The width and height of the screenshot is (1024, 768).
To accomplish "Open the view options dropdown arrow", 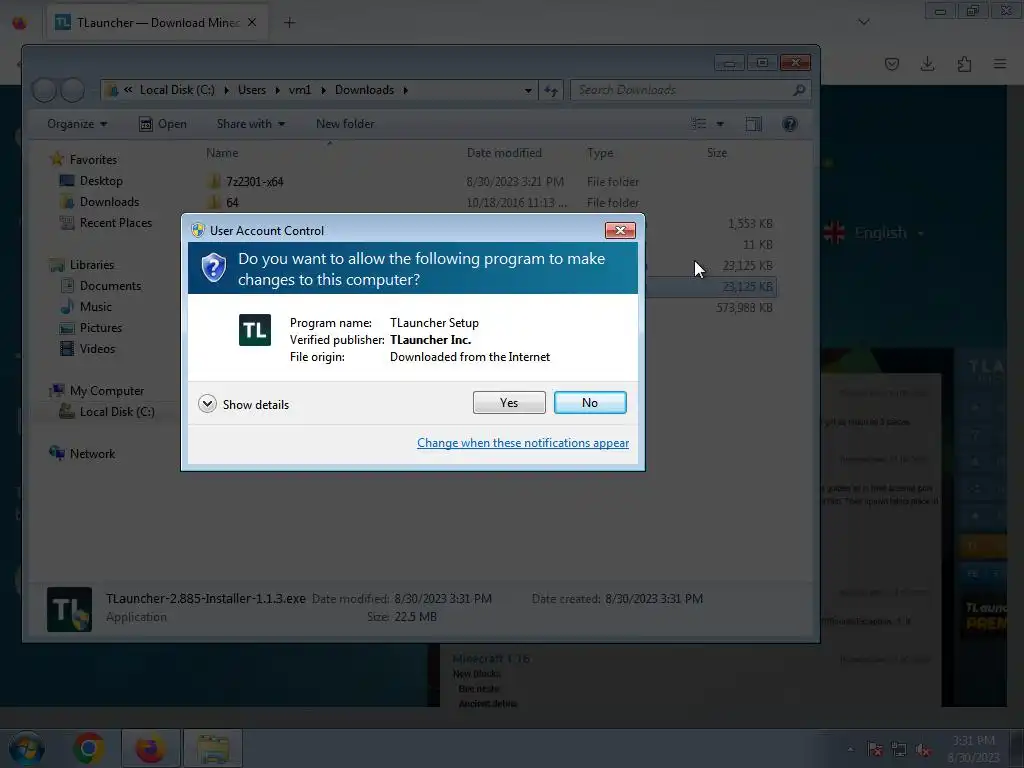I will [720, 123].
